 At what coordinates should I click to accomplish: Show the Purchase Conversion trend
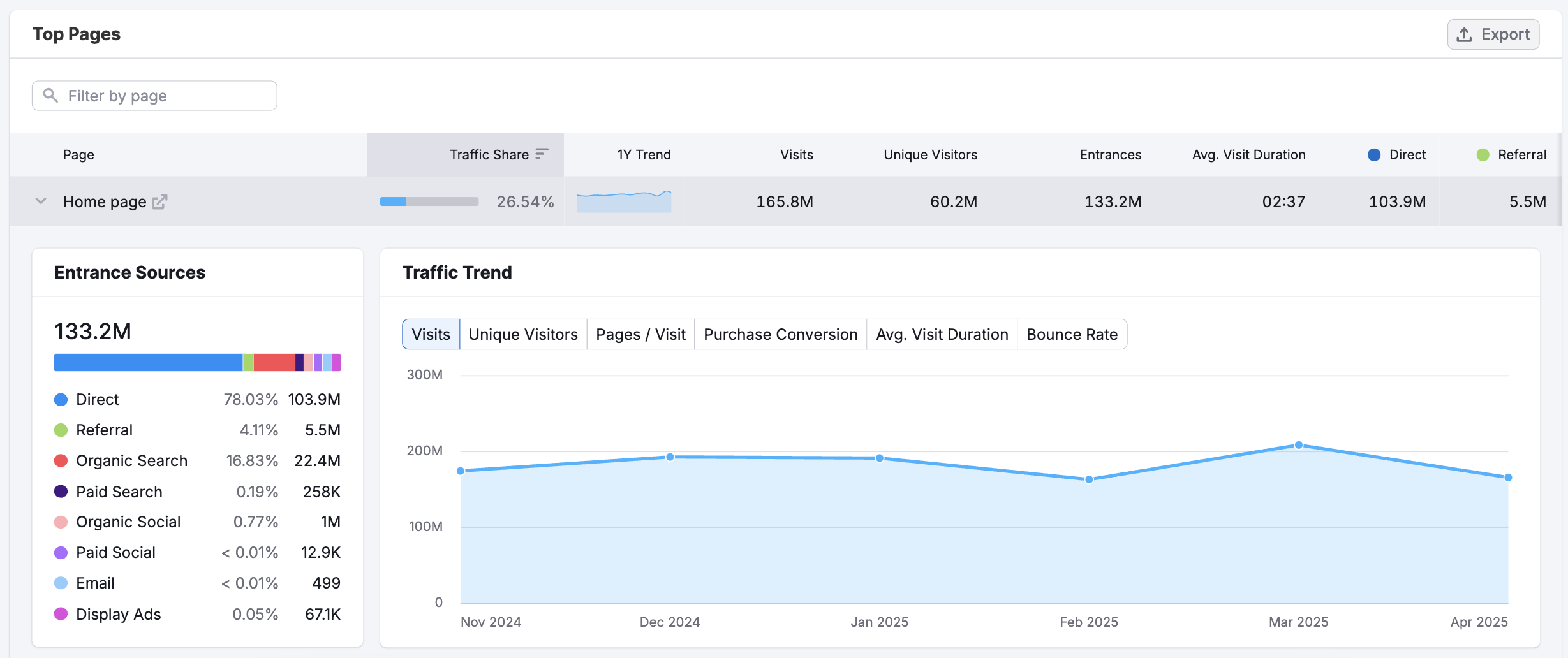pyautogui.click(x=780, y=334)
